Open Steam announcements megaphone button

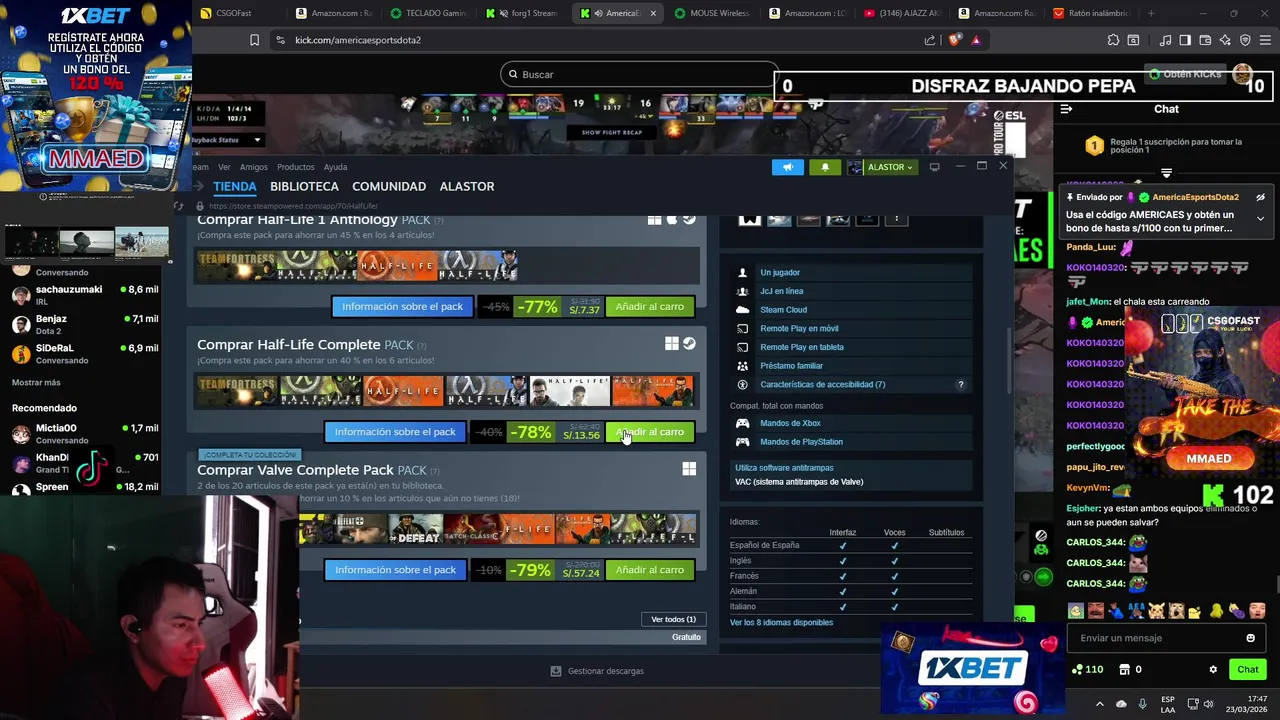coord(788,167)
